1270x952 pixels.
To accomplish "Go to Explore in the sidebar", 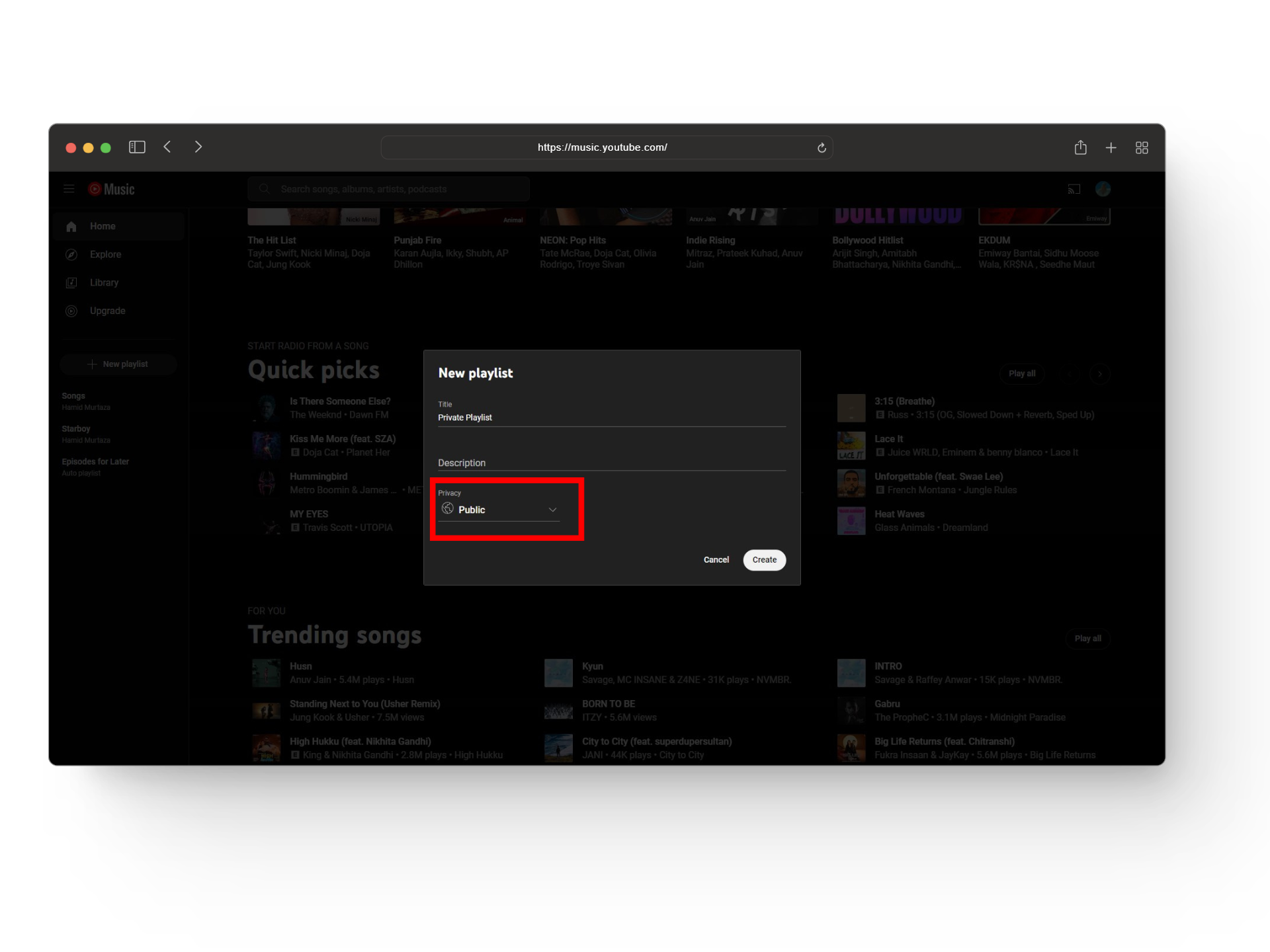I will [x=105, y=255].
